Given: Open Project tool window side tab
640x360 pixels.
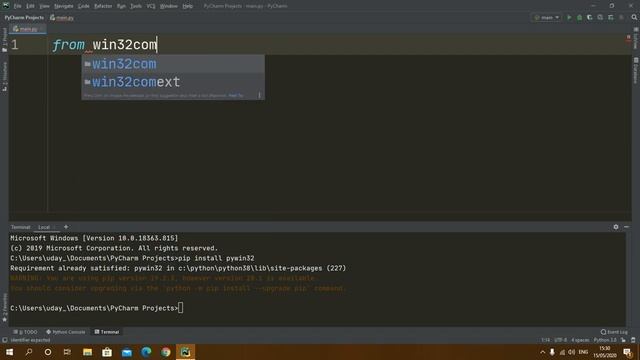Looking at the screenshot, I should [4, 40].
